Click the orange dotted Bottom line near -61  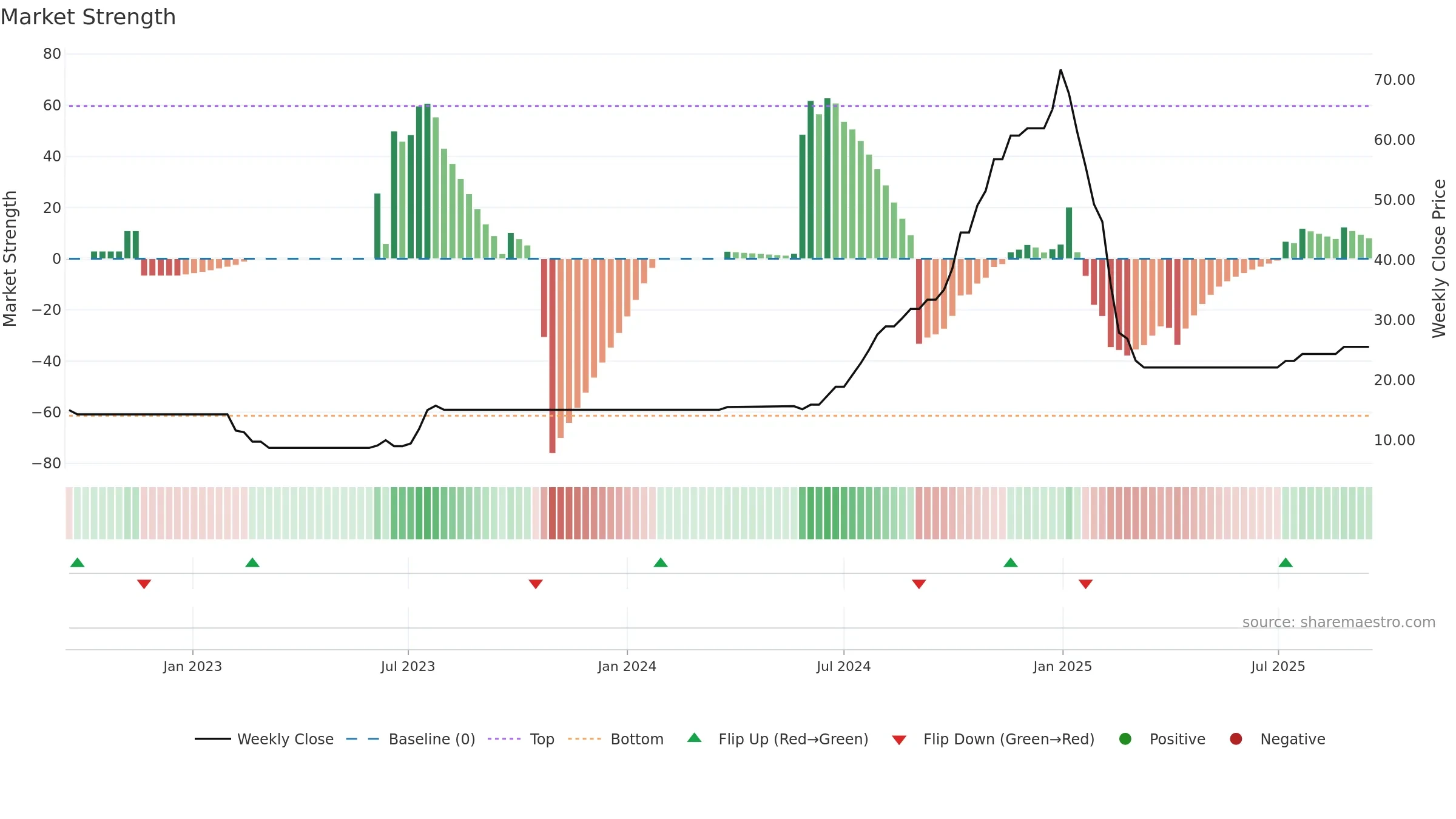[719, 416]
